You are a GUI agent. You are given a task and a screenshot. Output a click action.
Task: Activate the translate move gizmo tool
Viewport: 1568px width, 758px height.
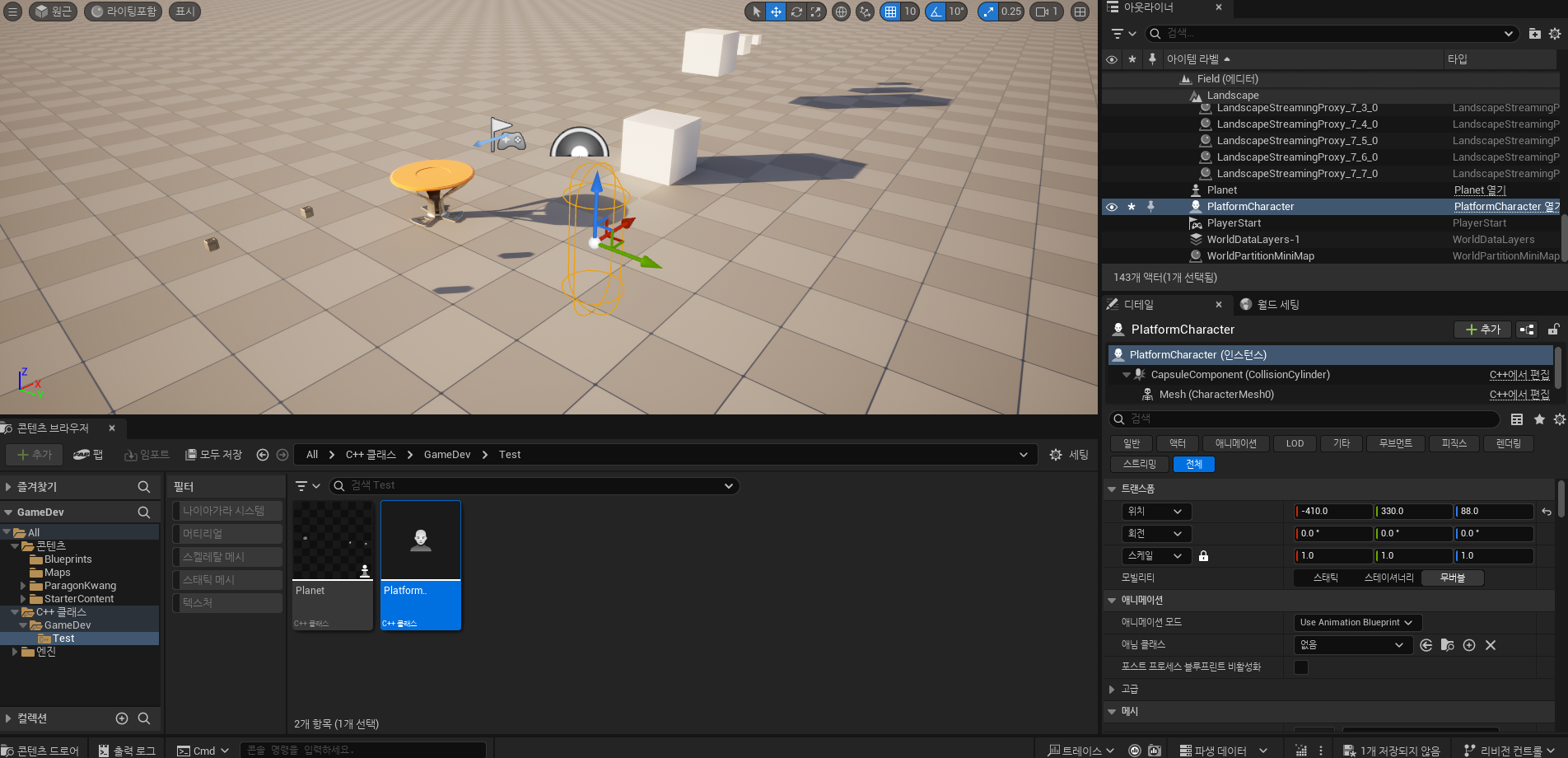click(776, 12)
